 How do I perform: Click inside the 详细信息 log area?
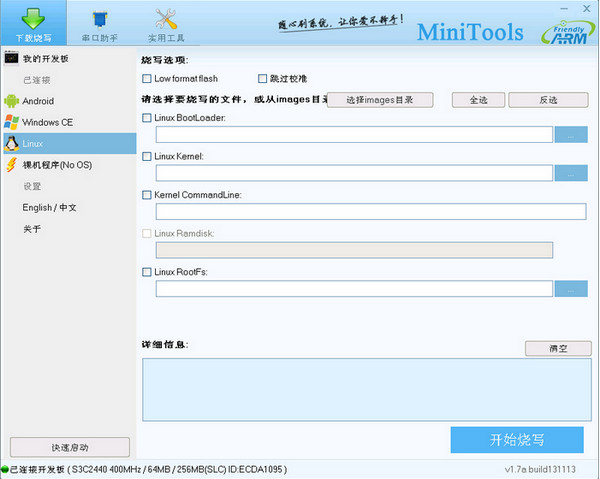point(367,390)
